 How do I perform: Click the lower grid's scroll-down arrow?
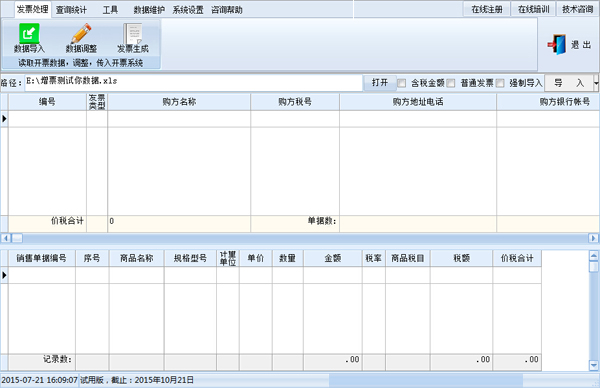(x=593, y=365)
